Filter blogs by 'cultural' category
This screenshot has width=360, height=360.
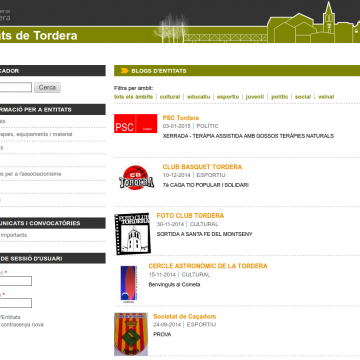170,97
